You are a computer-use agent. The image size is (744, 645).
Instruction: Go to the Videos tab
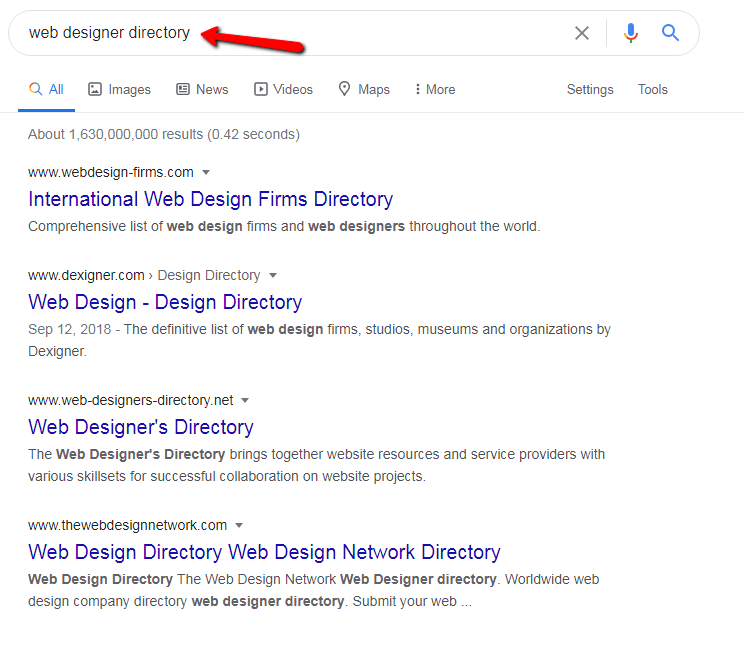284,89
